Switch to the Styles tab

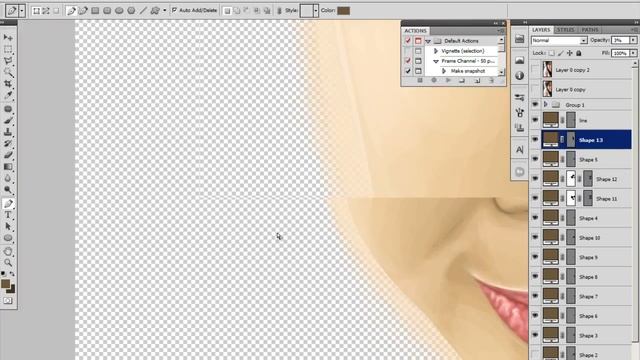point(565,30)
